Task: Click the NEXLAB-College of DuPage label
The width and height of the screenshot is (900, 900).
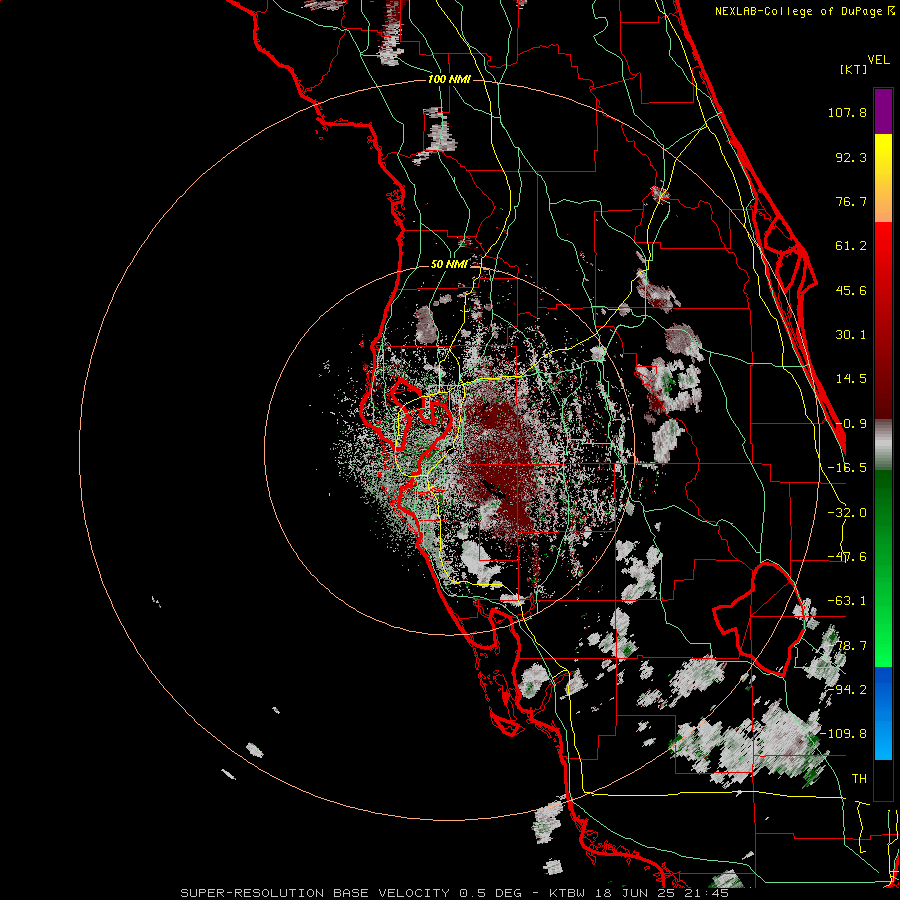Action: 804,11
